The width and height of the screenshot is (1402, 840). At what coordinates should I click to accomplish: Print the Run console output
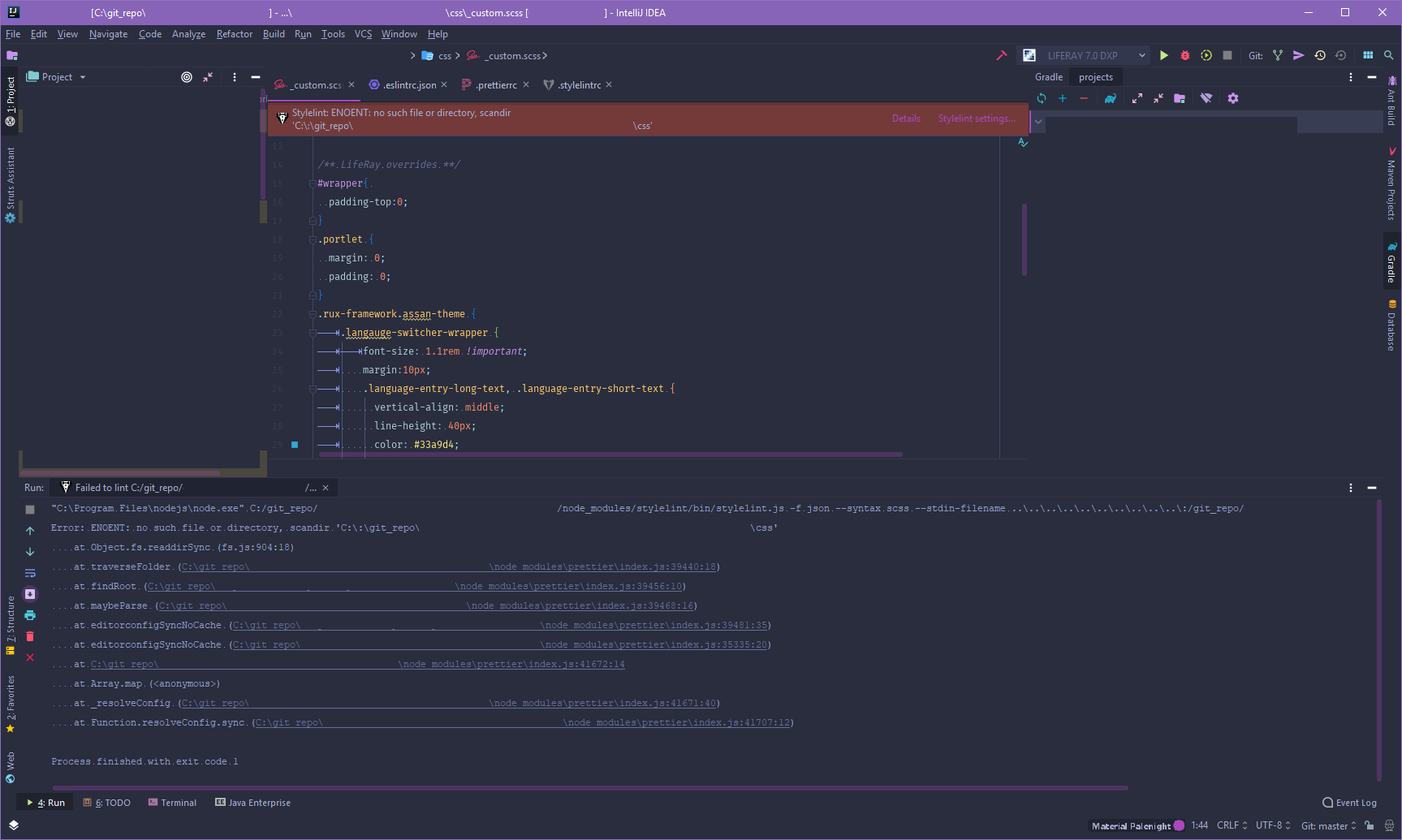coord(30,615)
